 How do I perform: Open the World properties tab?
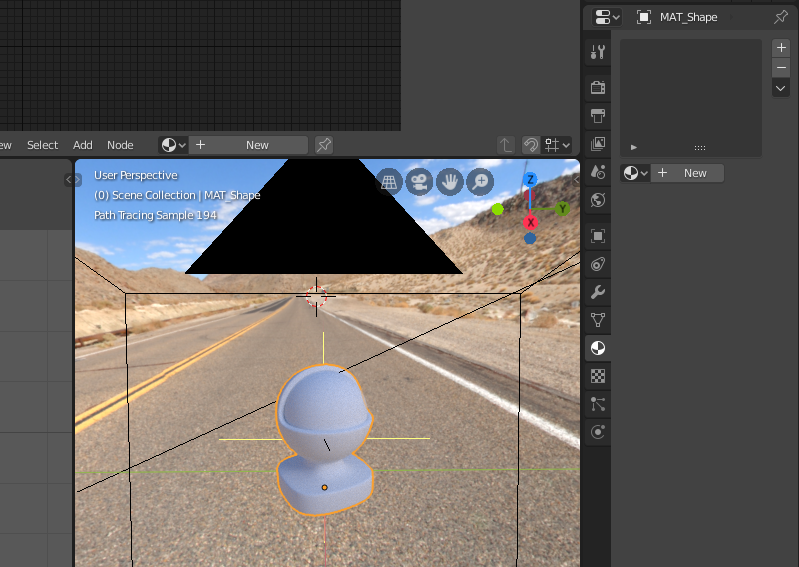coord(598,200)
